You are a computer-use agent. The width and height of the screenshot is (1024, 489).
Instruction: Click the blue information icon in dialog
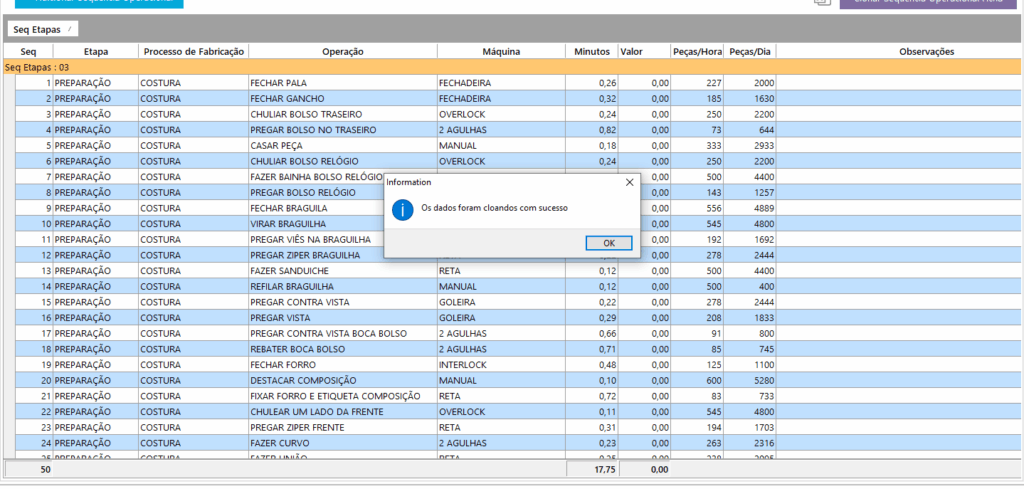coord(402,209)
